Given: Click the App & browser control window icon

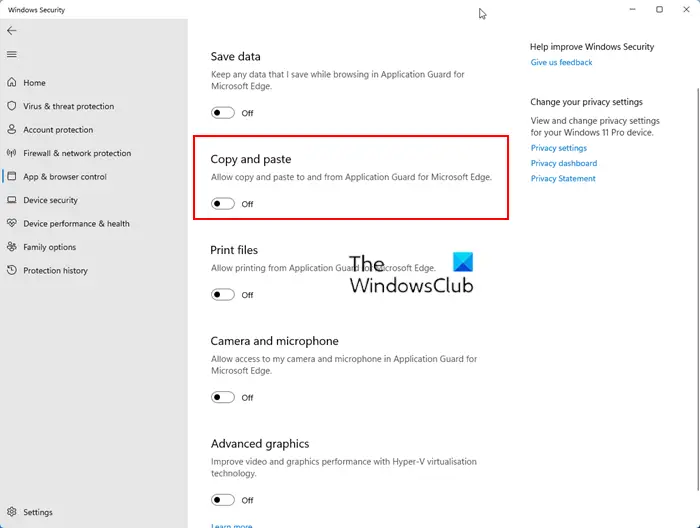Looking at the screenshot, I should (x=12, y=176).
